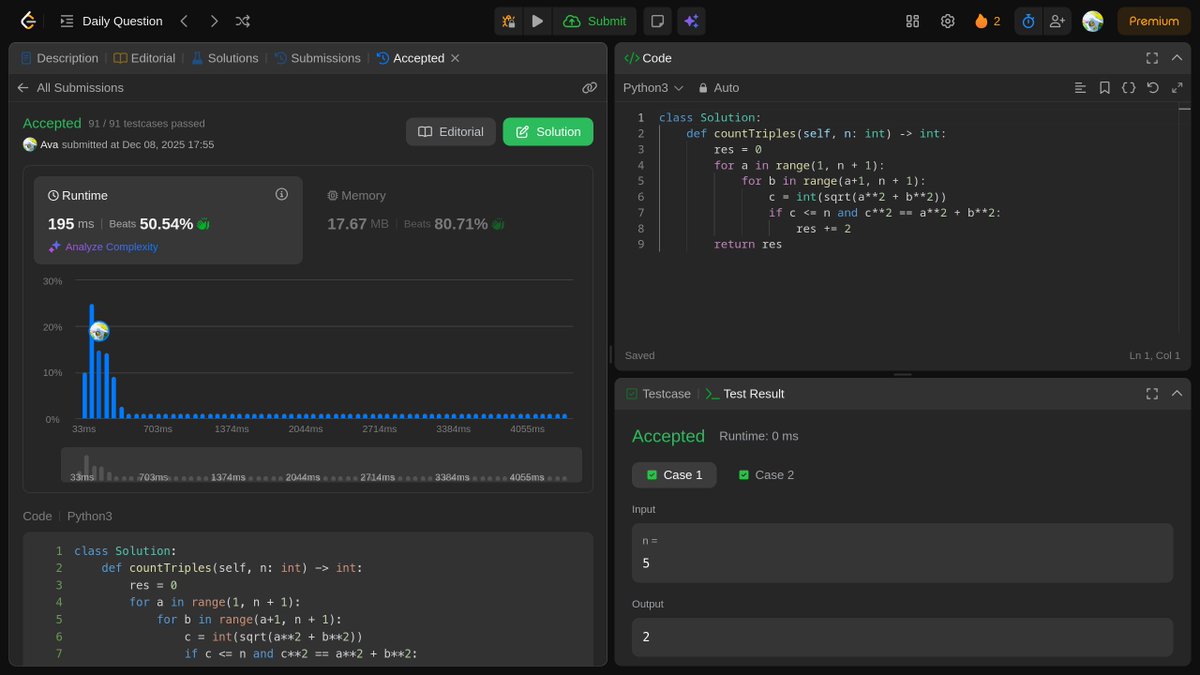
Task: Click the curly braces icon in editor
Action: (1128, 88)
